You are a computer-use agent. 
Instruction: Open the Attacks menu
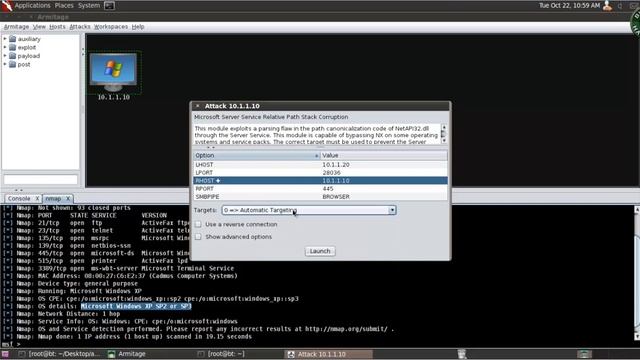pos(80,27)
